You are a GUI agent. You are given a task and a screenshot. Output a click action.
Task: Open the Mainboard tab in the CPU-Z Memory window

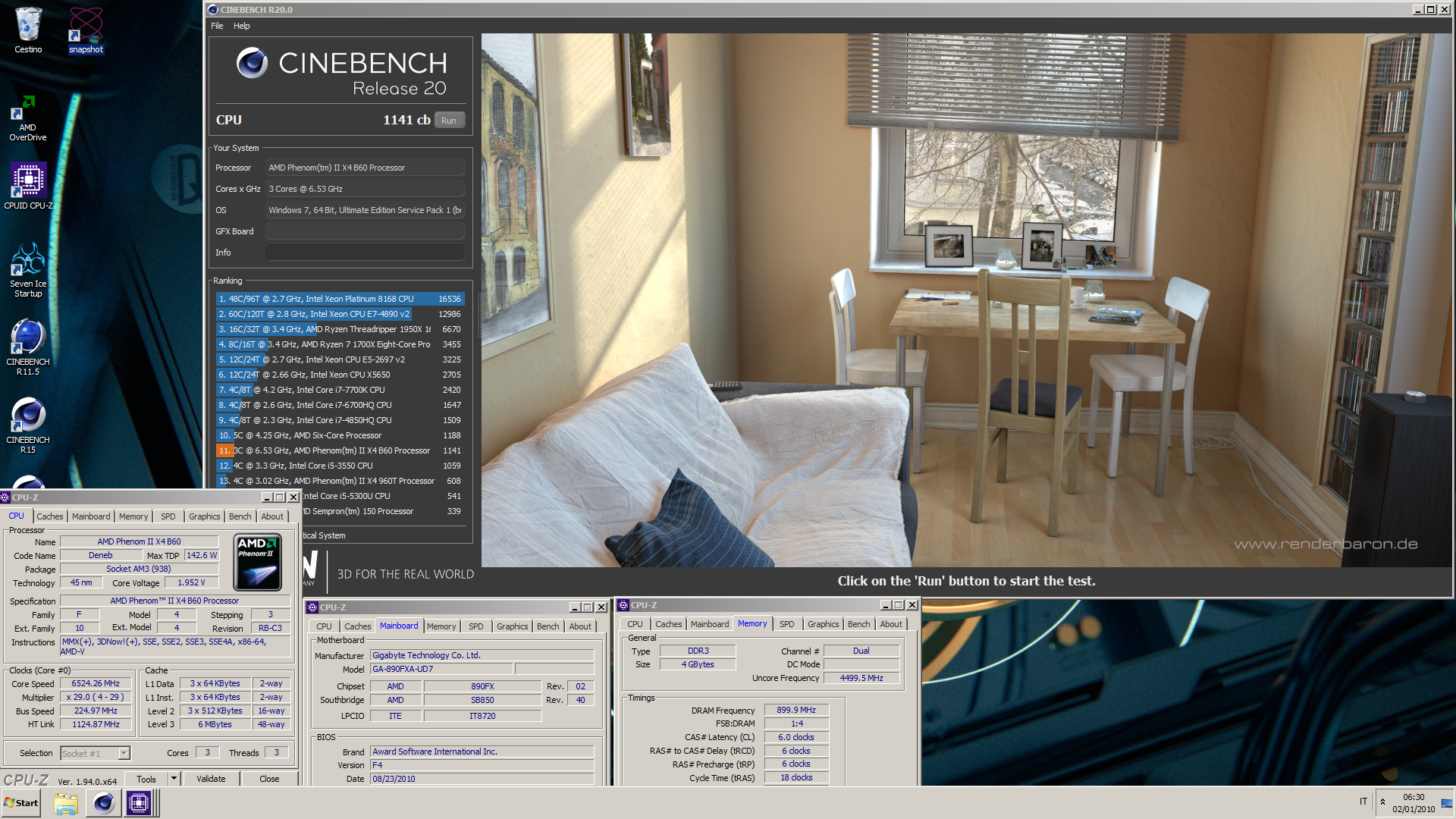(710, 624)
